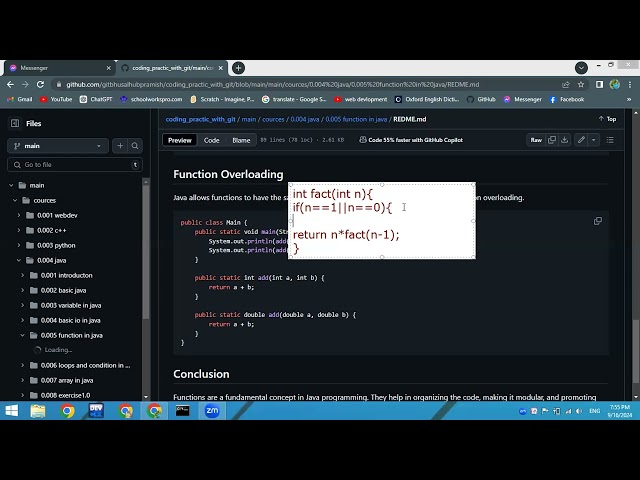Bookmark this page with star icon
Viewport: 640px width, 480px height.
pos(581,84)
